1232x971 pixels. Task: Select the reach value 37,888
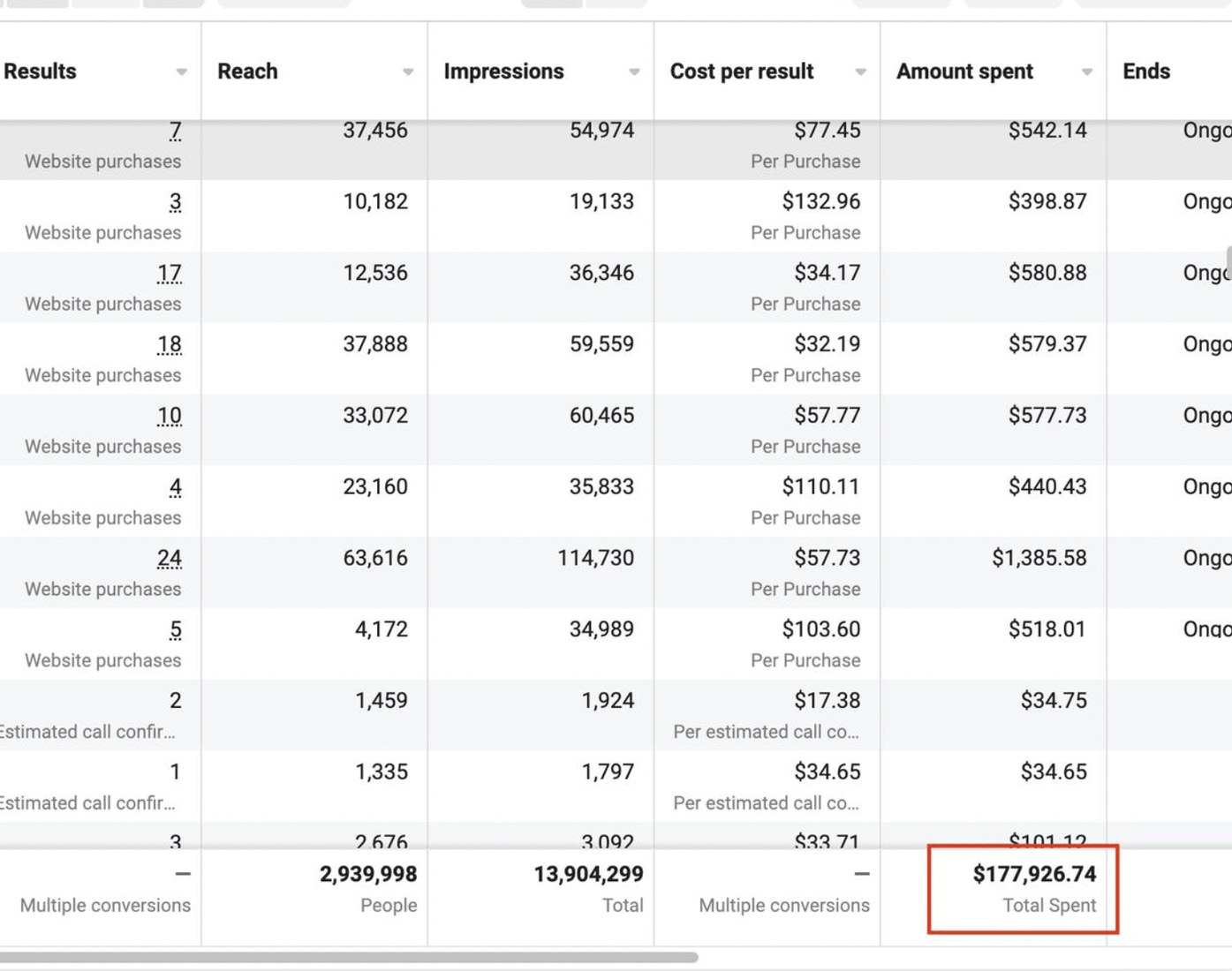(375, 344)
